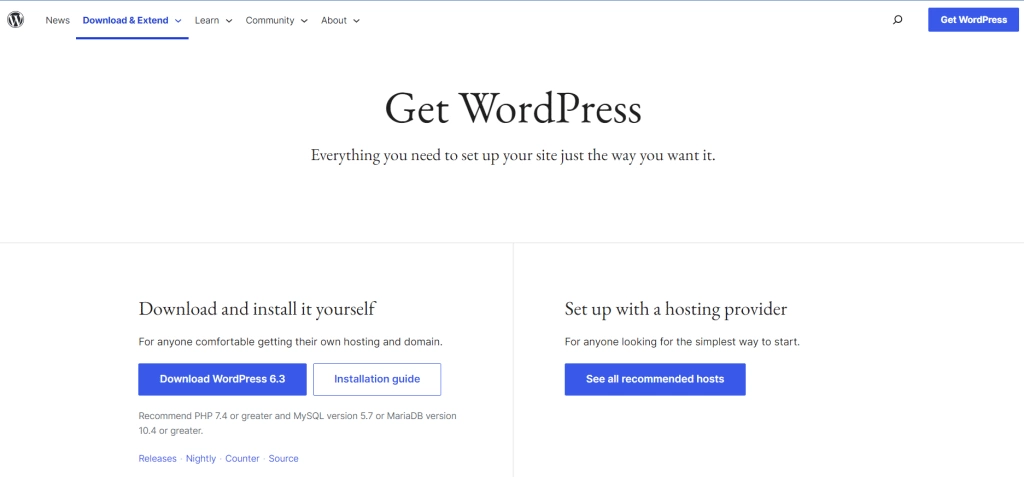Expand the Learn chevron arrow
Screen dimensions: 1024x477
[229, 21]
